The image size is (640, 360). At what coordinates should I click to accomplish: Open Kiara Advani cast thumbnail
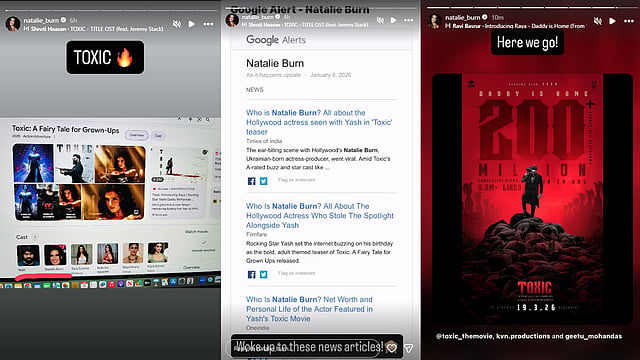point(158,252)
